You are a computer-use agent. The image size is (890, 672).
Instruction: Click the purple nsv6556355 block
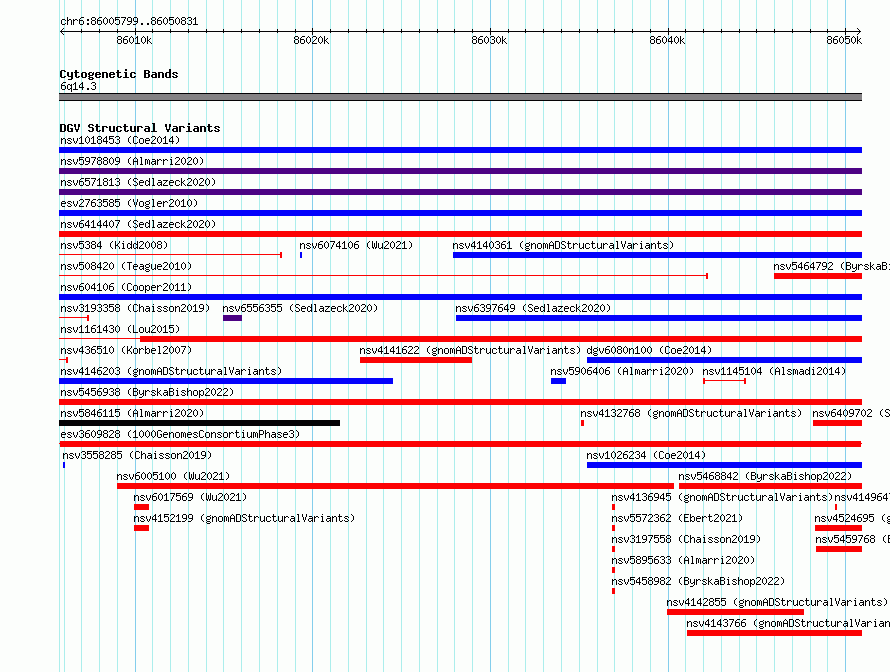(232, 318)
